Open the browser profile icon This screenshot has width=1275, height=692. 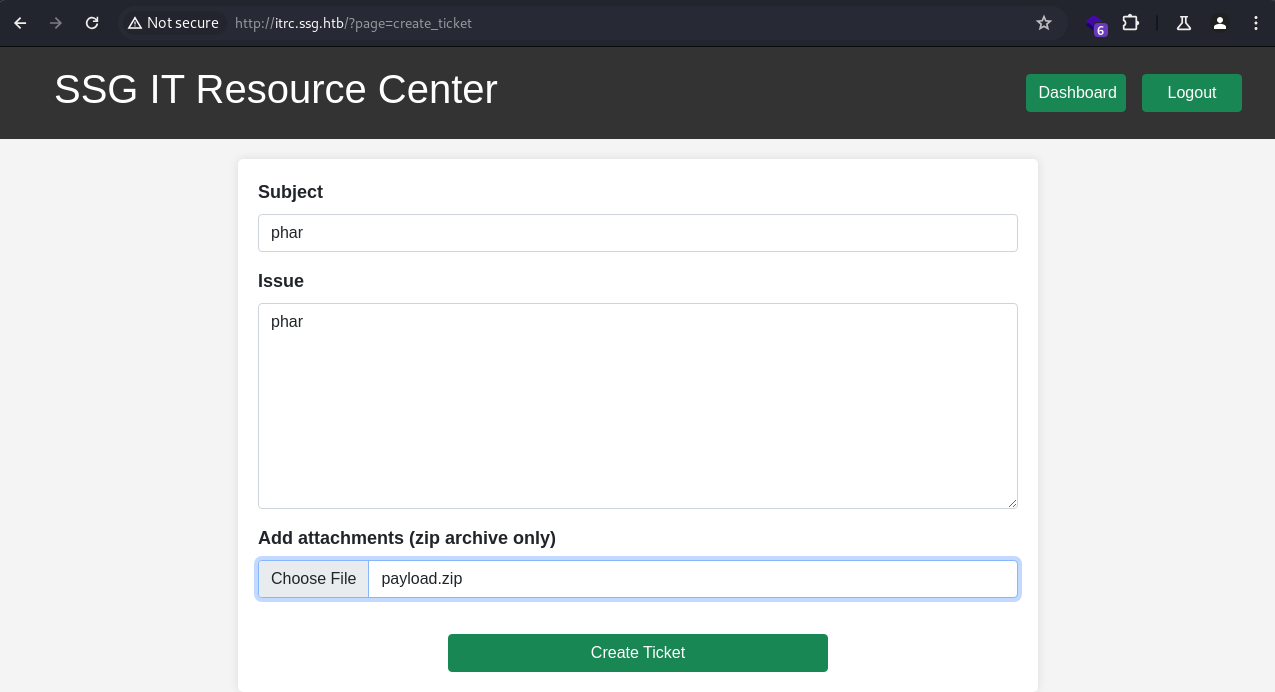pos(1220,23)
